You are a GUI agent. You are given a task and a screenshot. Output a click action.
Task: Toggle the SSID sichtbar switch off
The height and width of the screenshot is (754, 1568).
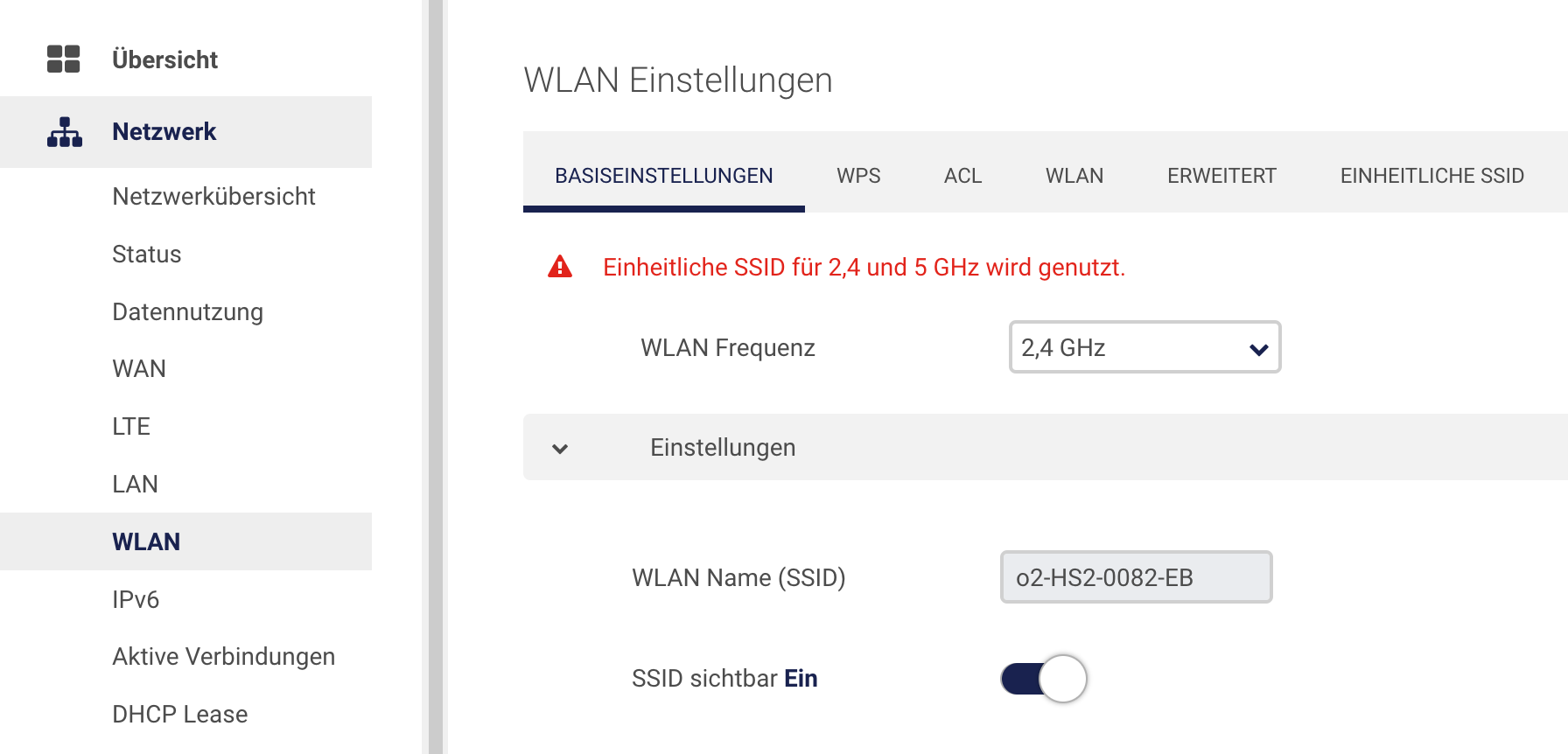pyautogui.click(x=1044, y=679)
